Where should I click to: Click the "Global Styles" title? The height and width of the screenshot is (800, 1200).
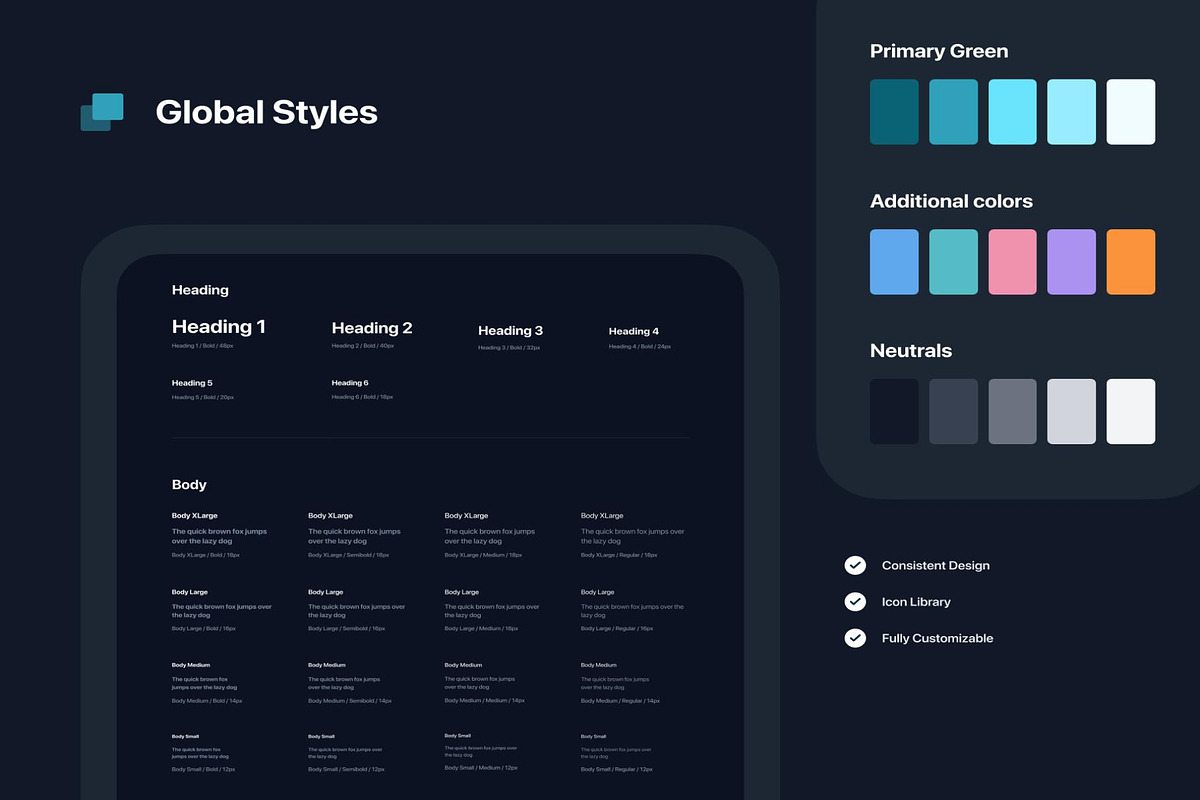point(267,112)
